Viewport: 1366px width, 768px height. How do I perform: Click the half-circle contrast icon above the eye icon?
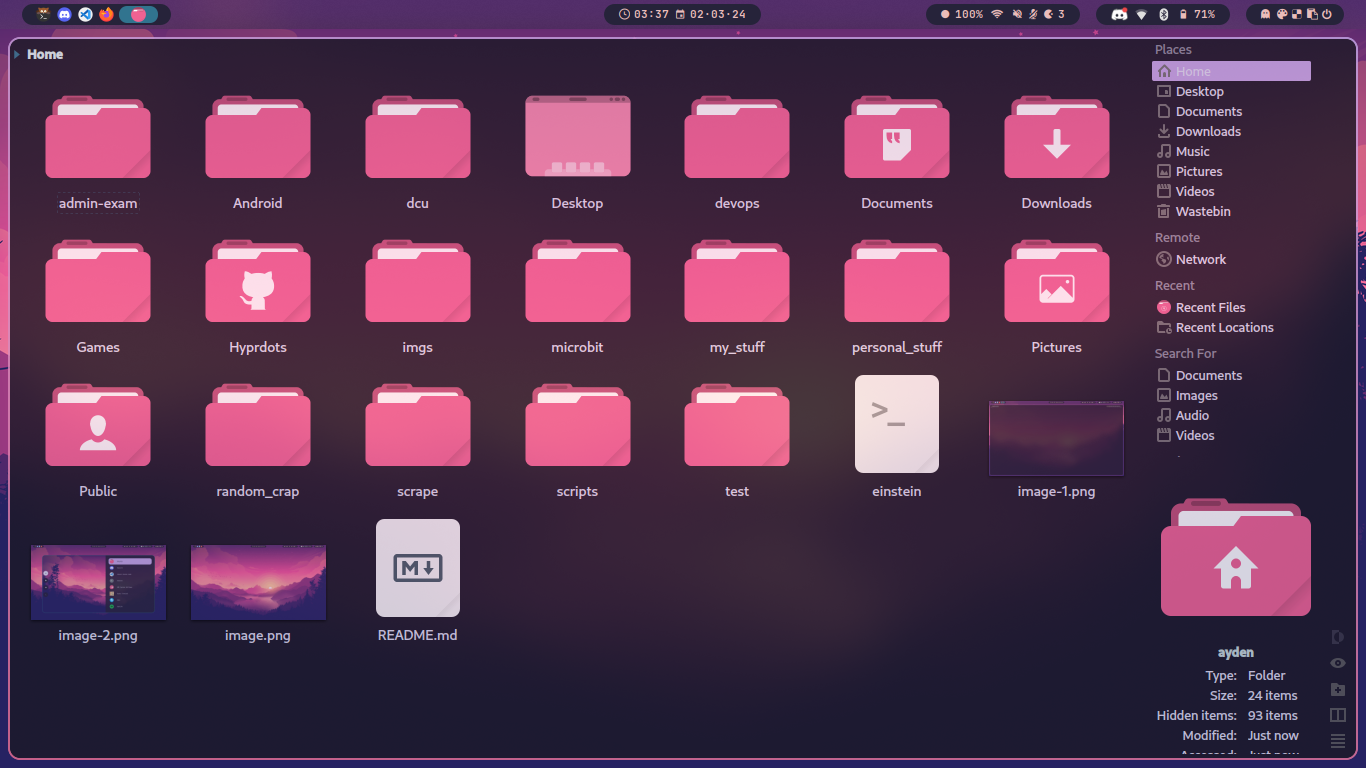pyautogui.click(x=1338, y=637)
